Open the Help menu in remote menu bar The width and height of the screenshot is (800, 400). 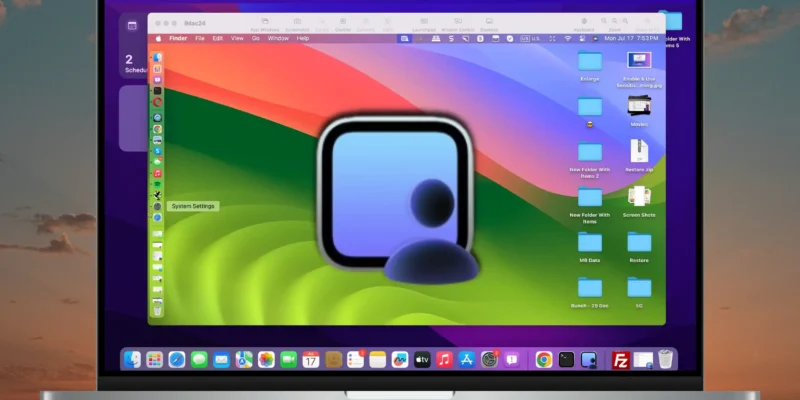click(x=303, y=38)
